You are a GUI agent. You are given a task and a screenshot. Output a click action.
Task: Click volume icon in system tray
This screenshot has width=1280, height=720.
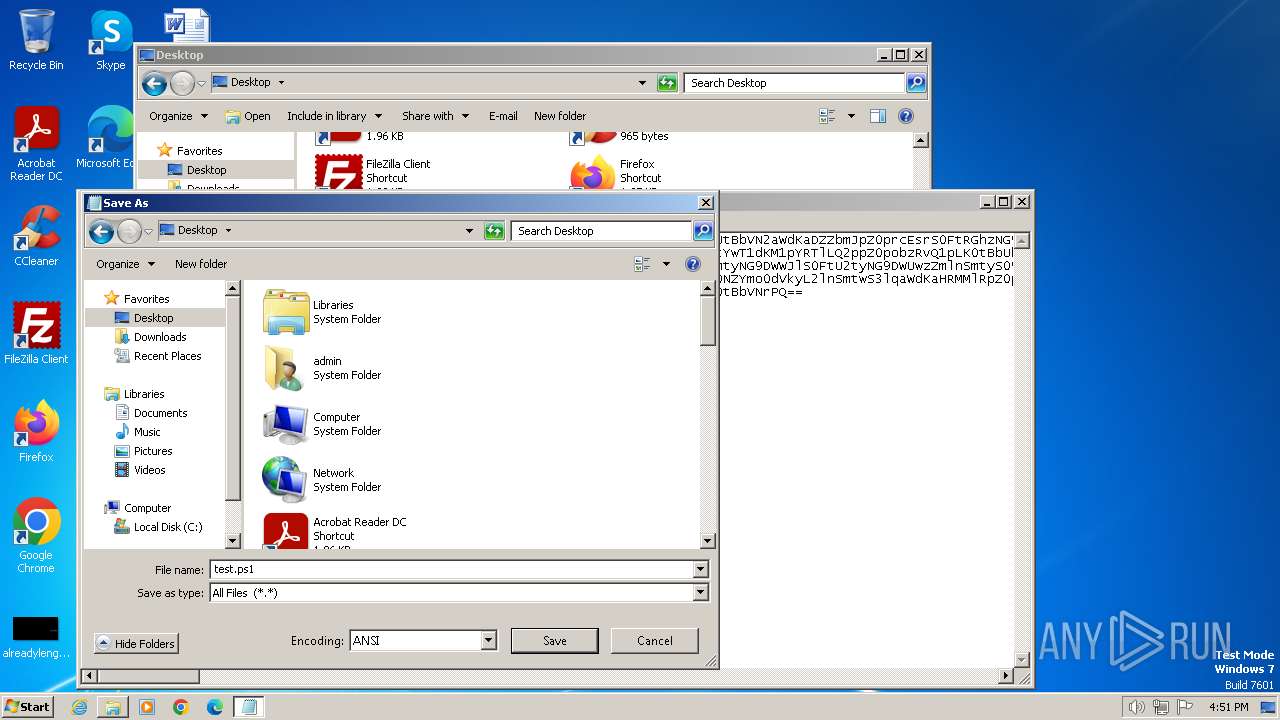(1136, 707)
